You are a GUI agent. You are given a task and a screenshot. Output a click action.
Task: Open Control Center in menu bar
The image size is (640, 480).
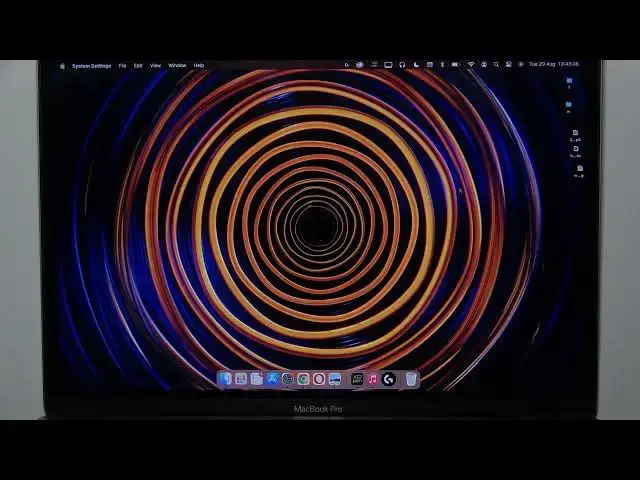click(x=509, y=64)
